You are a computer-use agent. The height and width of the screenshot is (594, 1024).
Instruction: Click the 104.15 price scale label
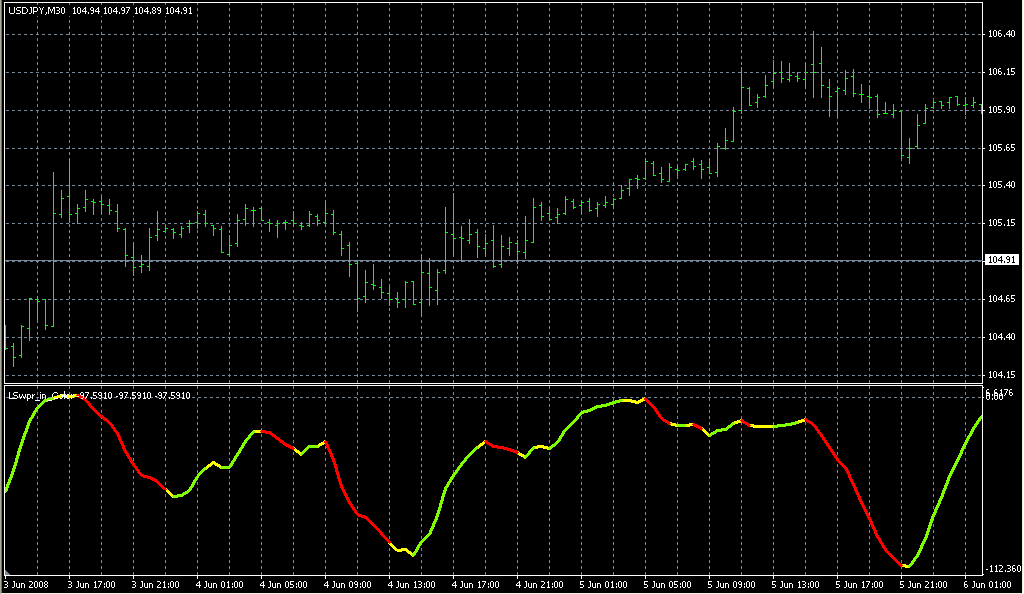click(x=1001, y=374)
